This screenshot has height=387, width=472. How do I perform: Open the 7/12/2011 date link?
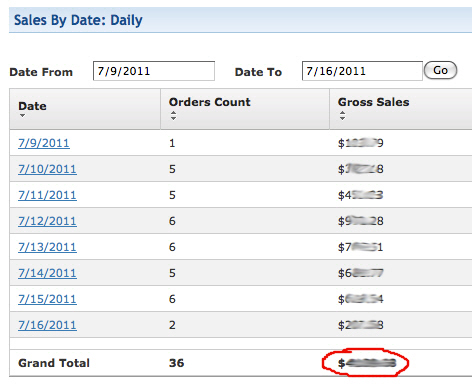coord(47,221)
